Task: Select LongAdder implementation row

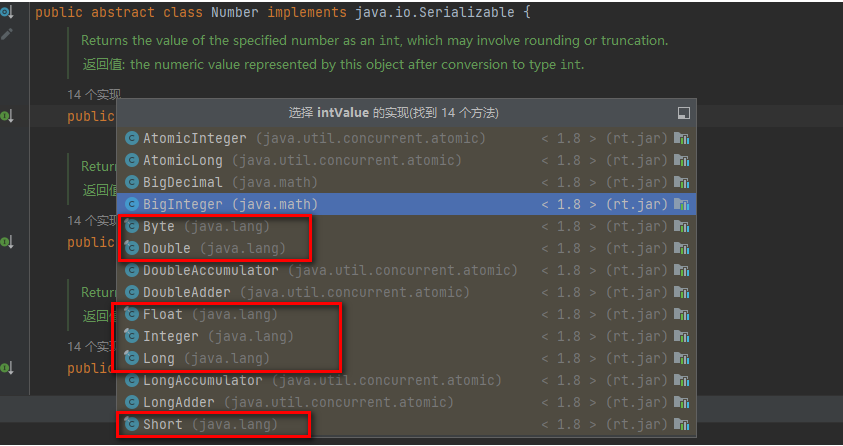Action: tap(406, 402)
